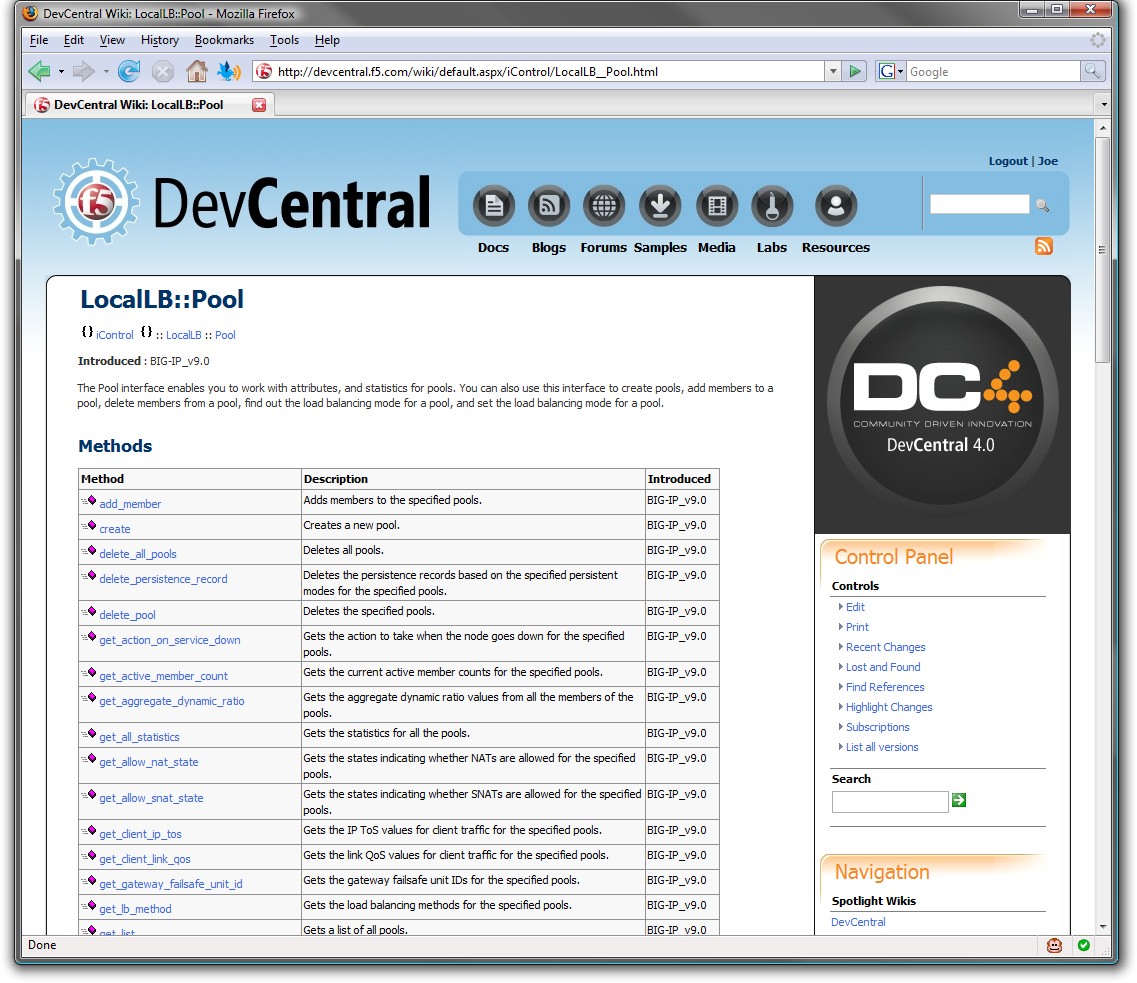1137x983 pixels.
Task: Open the History menu
Action: point(160,40)
